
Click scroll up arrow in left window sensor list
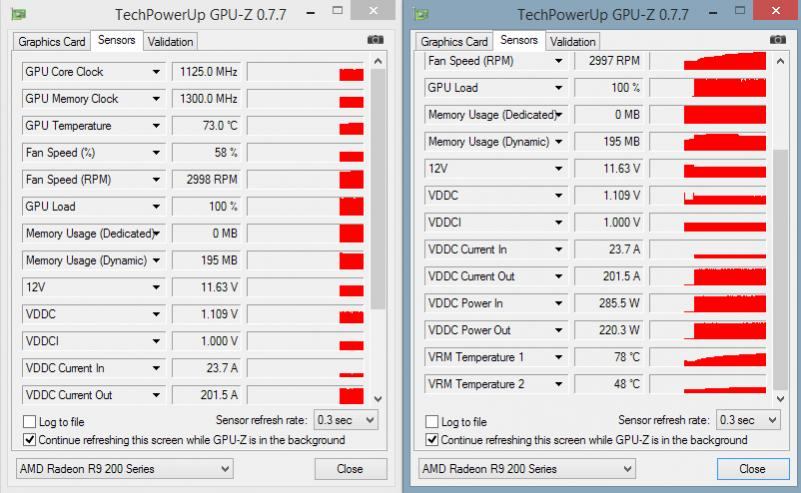pyautogui.click(x=378, y=61)
